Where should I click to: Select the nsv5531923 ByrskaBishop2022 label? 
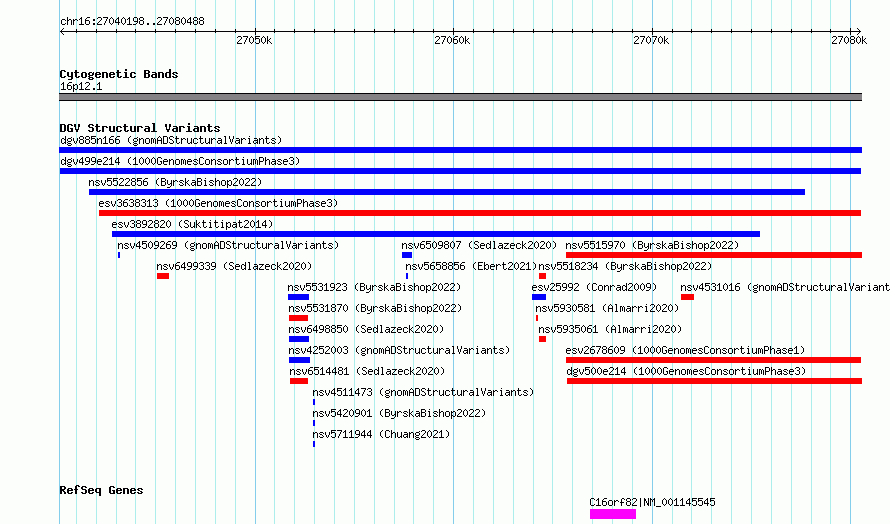tap(375, 287)
